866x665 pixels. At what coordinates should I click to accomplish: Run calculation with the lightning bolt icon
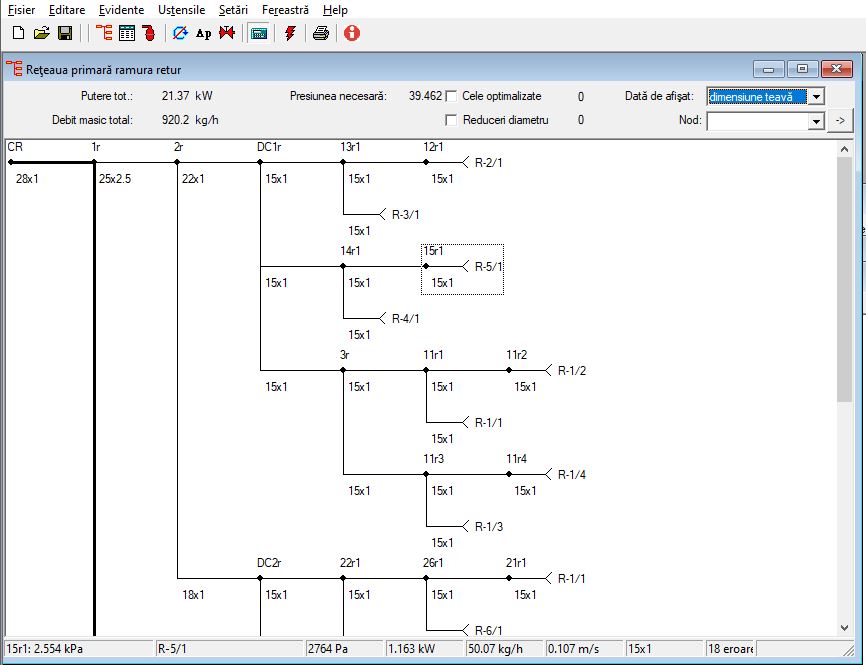point(290,33)
